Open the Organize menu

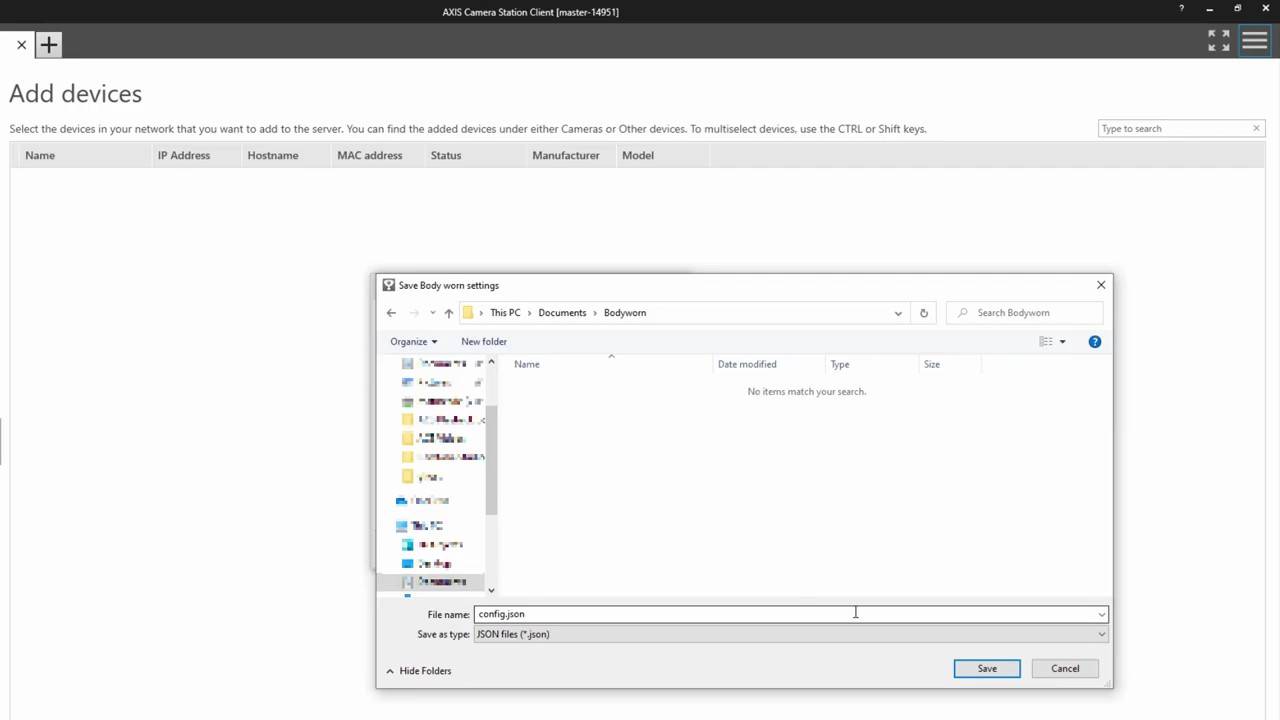click(413, 342)
